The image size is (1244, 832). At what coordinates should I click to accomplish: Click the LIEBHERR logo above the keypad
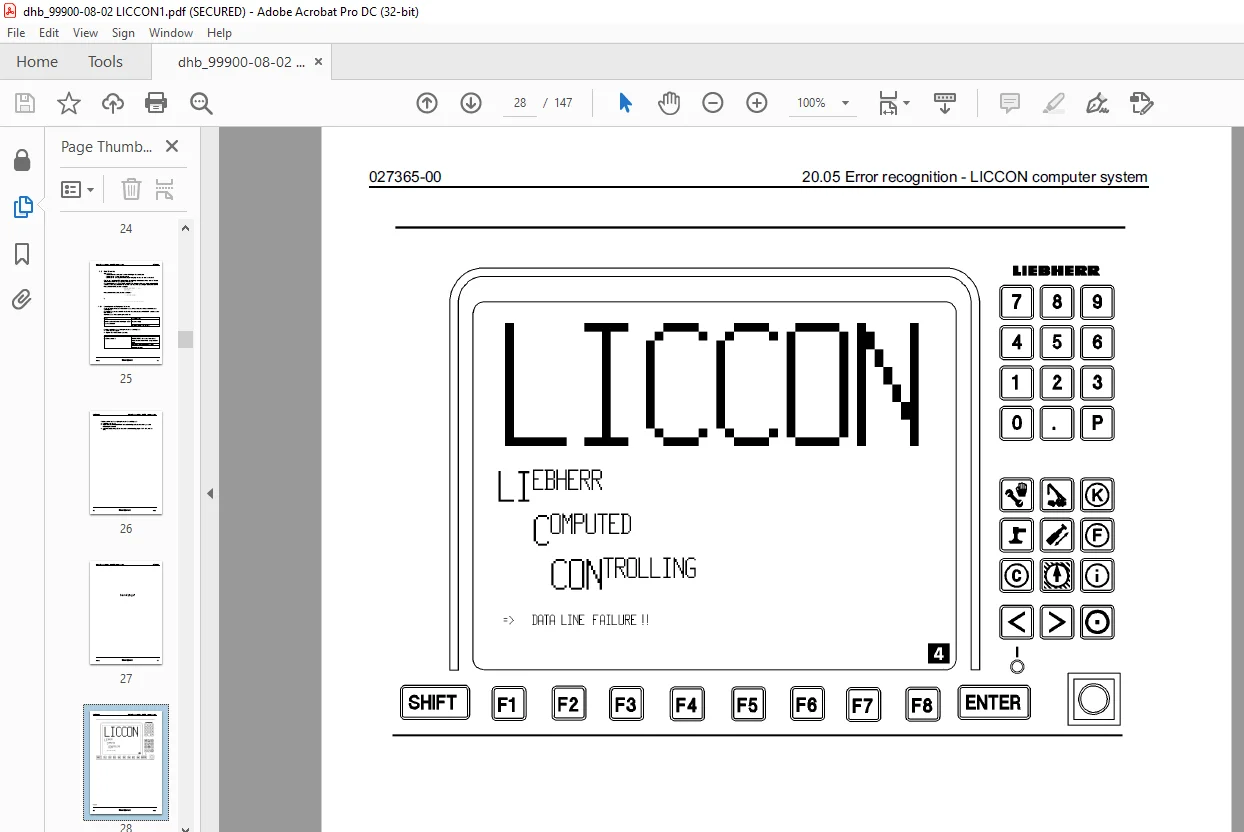point(1056,271)
